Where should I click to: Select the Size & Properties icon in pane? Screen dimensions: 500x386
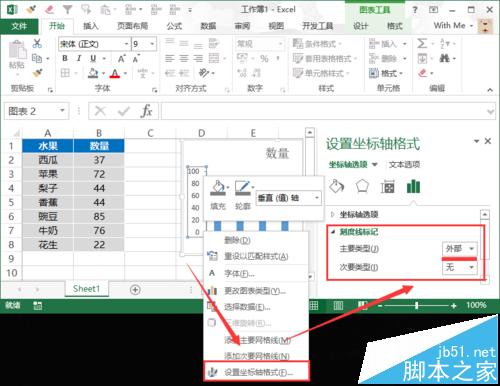[388, 187]
